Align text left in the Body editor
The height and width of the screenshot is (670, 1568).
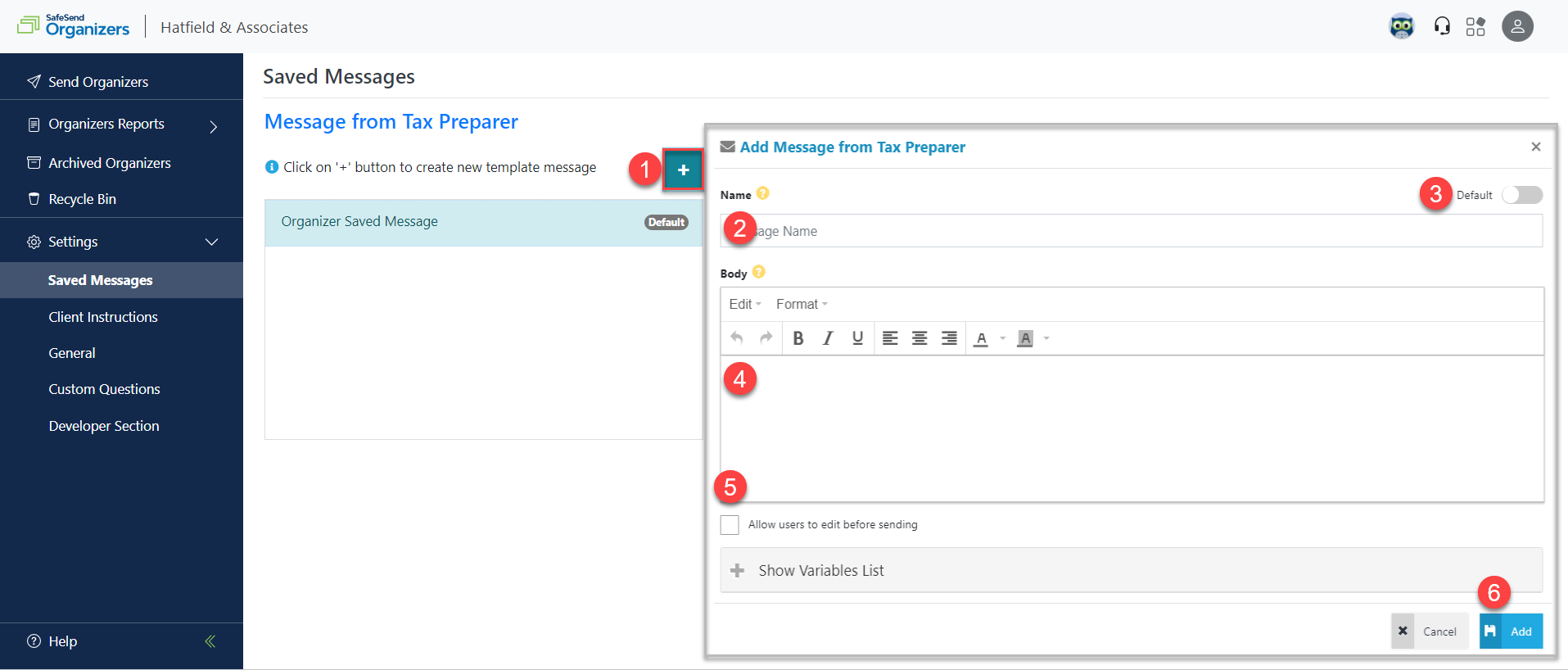coord(890,338)
